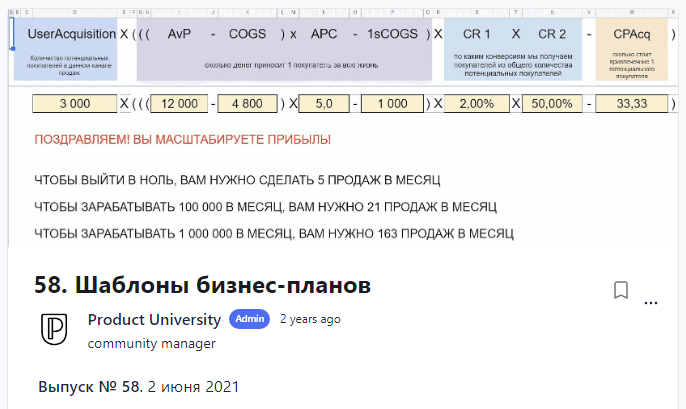Image resolution: width=686 pixels, height=409 pixels.
Task: Open the three-dots more options menu
Action: pyautogui.click(x=652, y=301)
